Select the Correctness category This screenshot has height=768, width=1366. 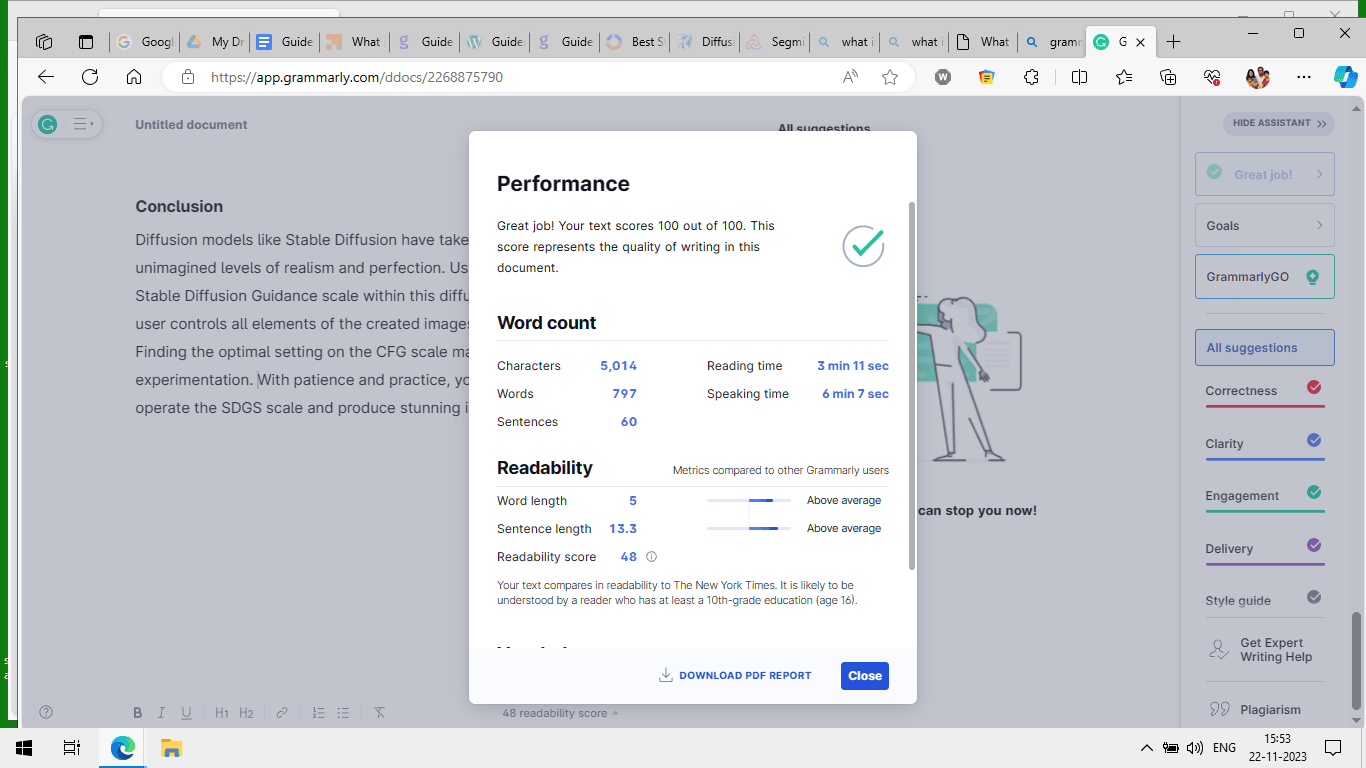pyautogui.click(x=1265, y=392)
